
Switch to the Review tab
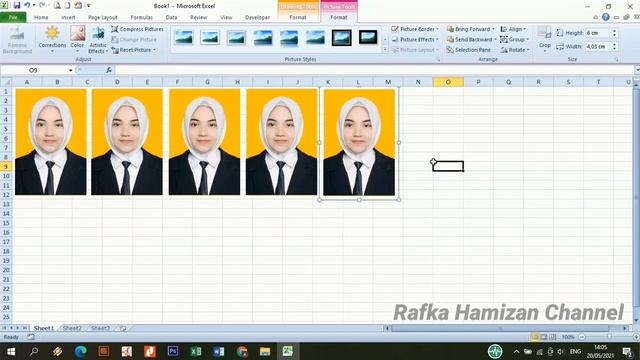point(198,17)
